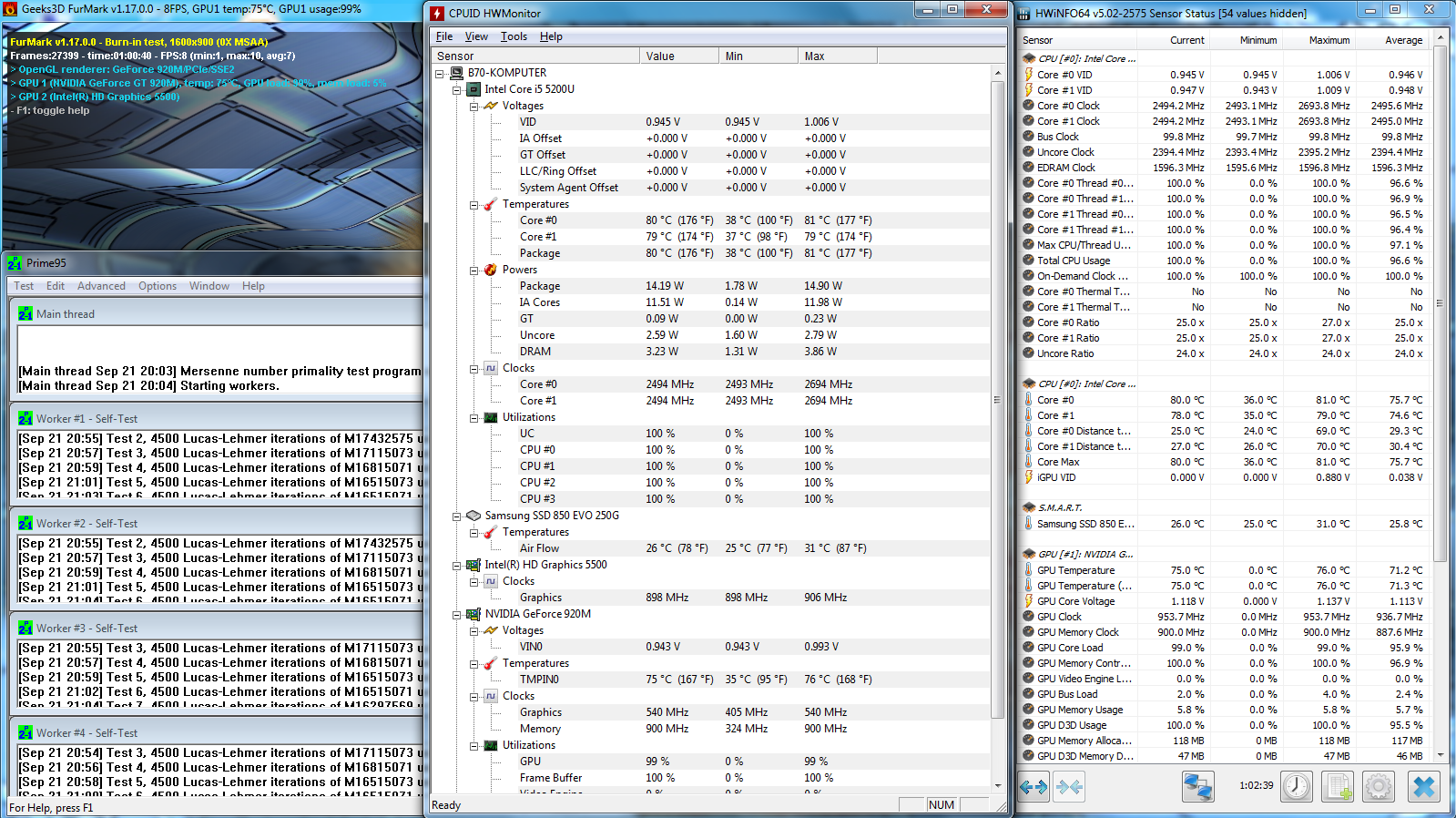The image size is (1456, 818).
Task: Open Prime95 Edit menu
Action: click(56, 286)
